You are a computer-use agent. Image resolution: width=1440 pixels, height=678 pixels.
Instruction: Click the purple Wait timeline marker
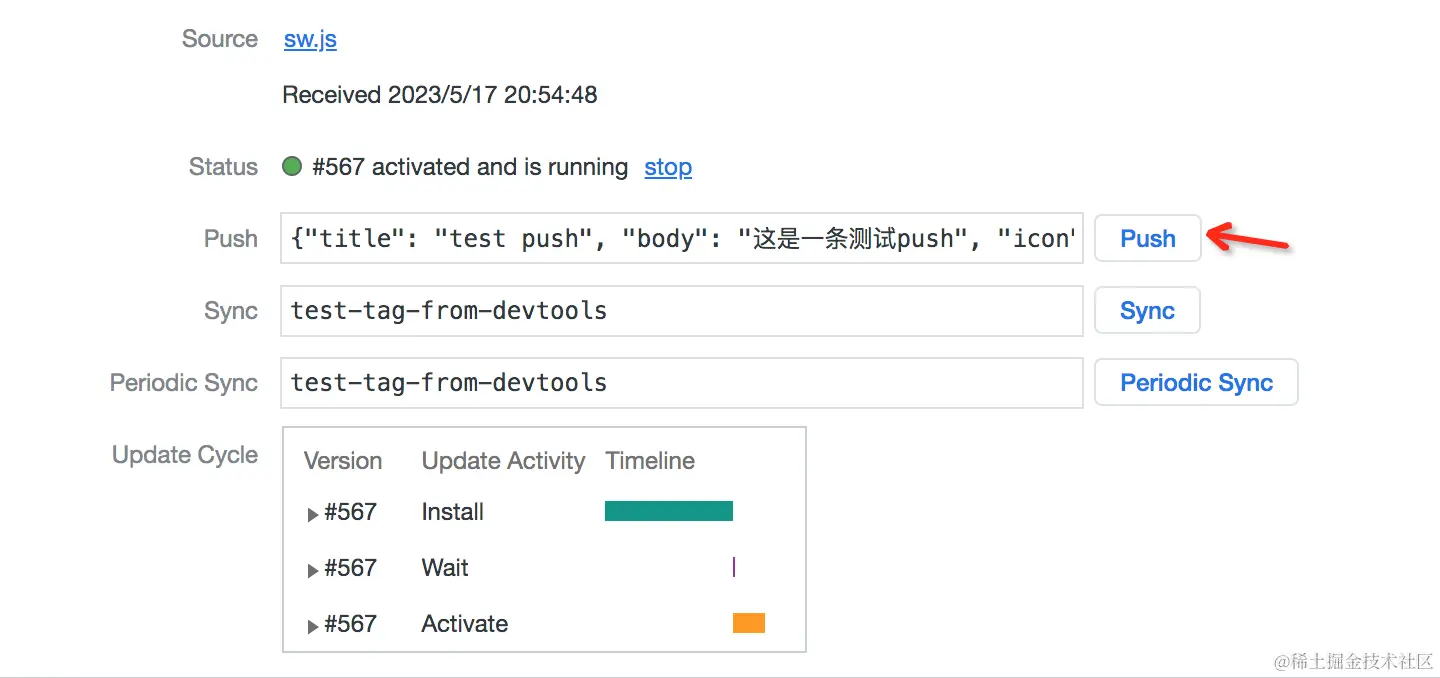734,567
